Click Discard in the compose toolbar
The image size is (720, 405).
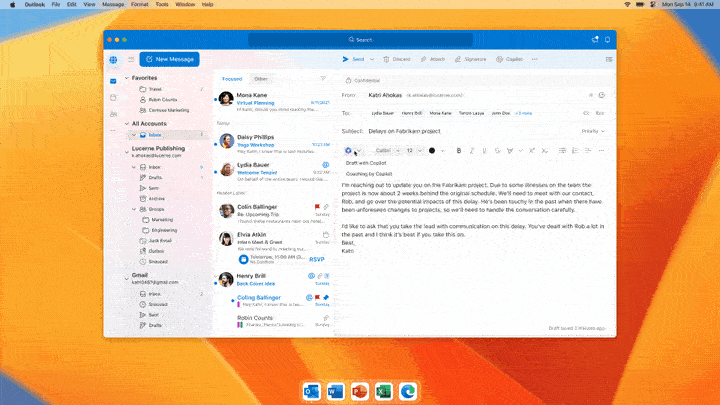click(397, 59)
